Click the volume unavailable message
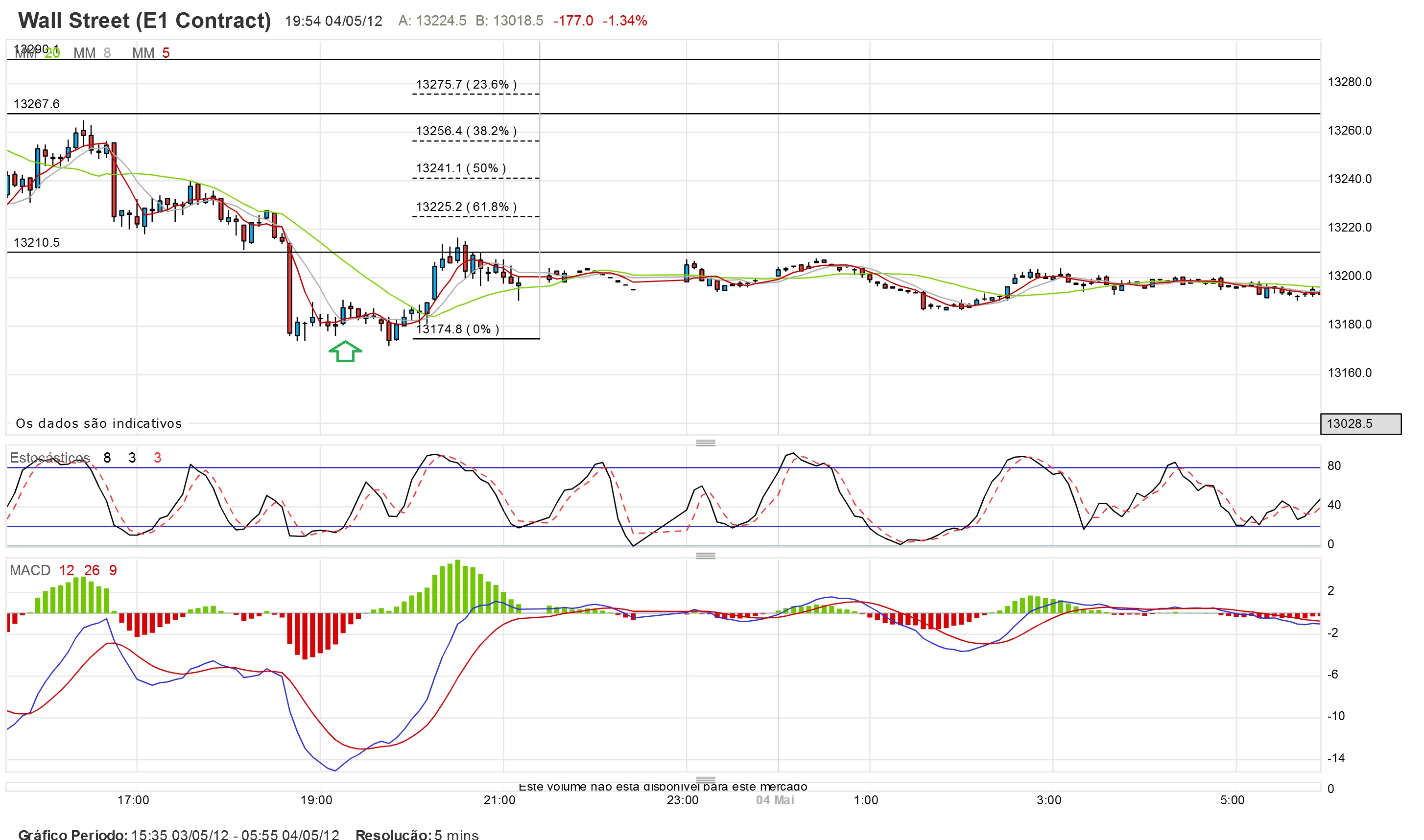Screen dimensions: 1424x840 click(x=663, y=787)
